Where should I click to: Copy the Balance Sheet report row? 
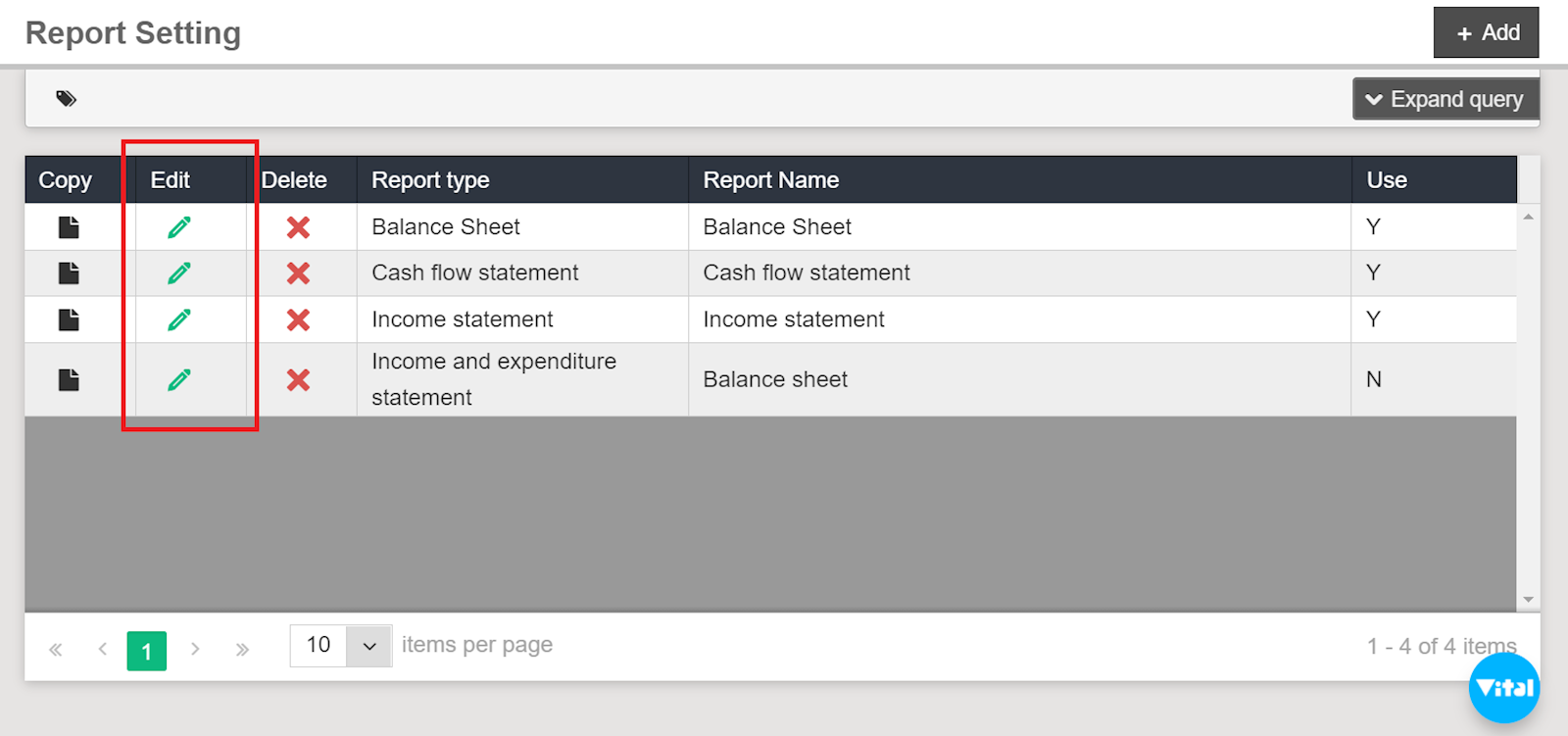click(x=69, y=227)
